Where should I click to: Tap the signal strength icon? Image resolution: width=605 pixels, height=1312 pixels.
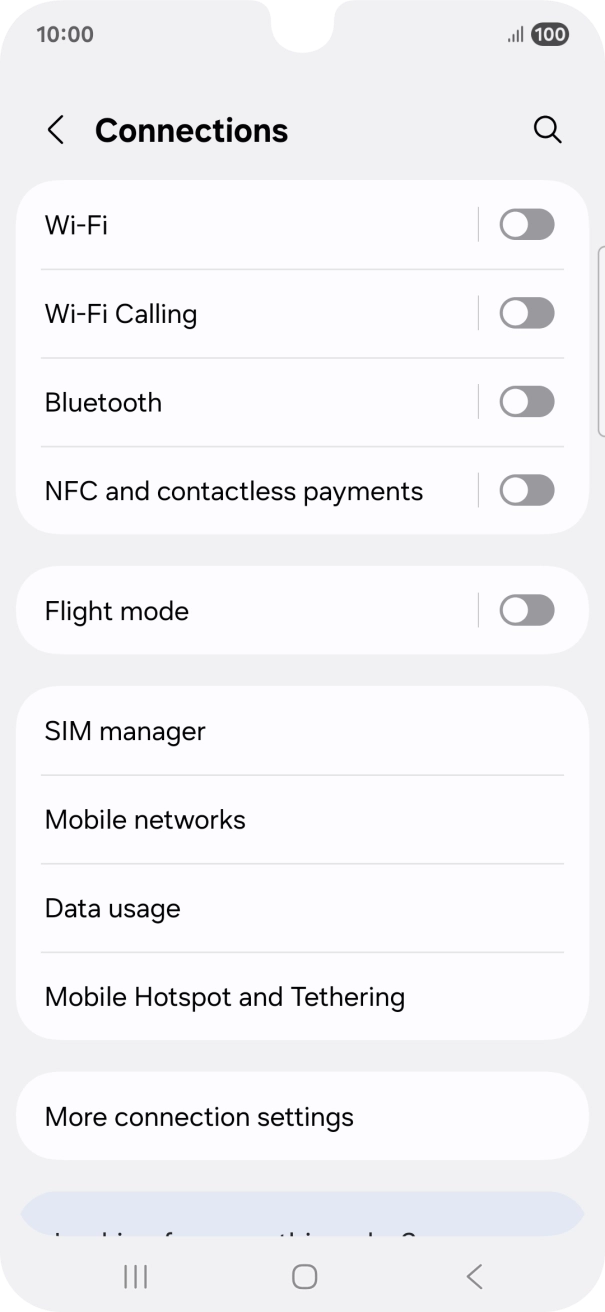pyautogui.click(x=512, y=34)
